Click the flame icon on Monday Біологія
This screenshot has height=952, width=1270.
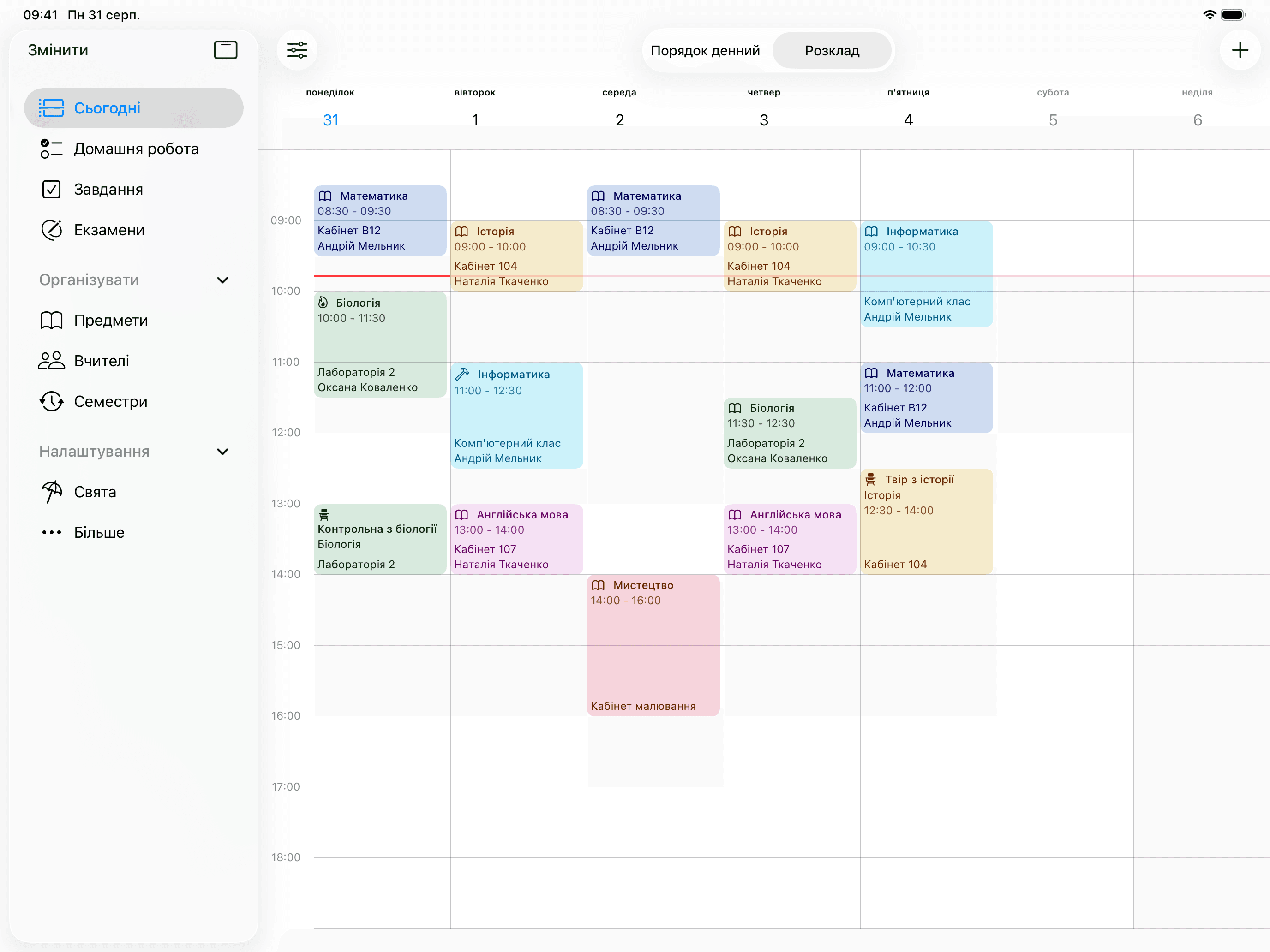coord(323,303)
